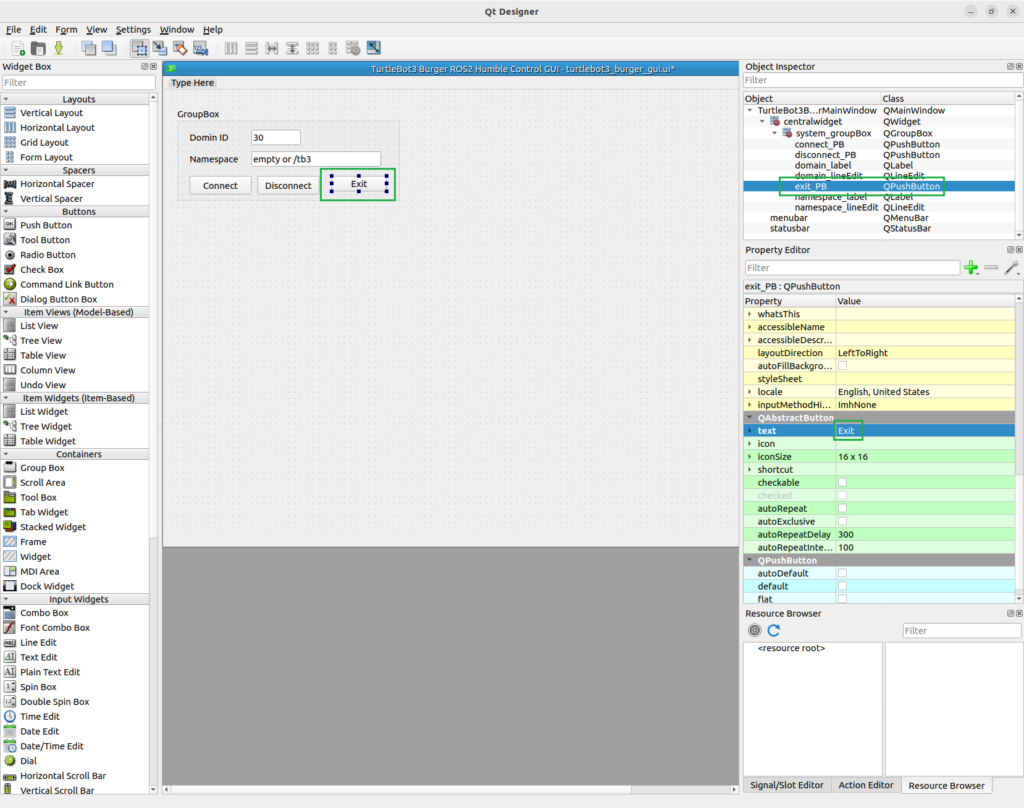Viewport: 1024px width, 808px height.
Task: Switch to the Signal/Slot Editor tab
Action: click(786, 785)
